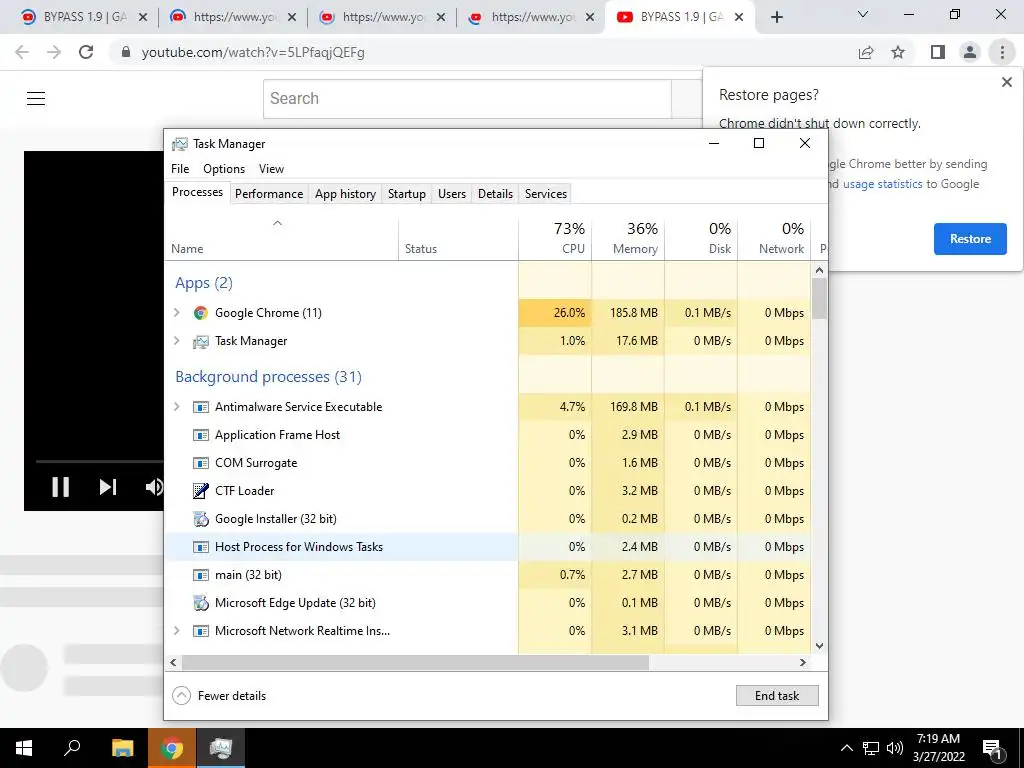Show hidden system tray icons
Screen dimensions: 1024x768
[x=846, y=748]
